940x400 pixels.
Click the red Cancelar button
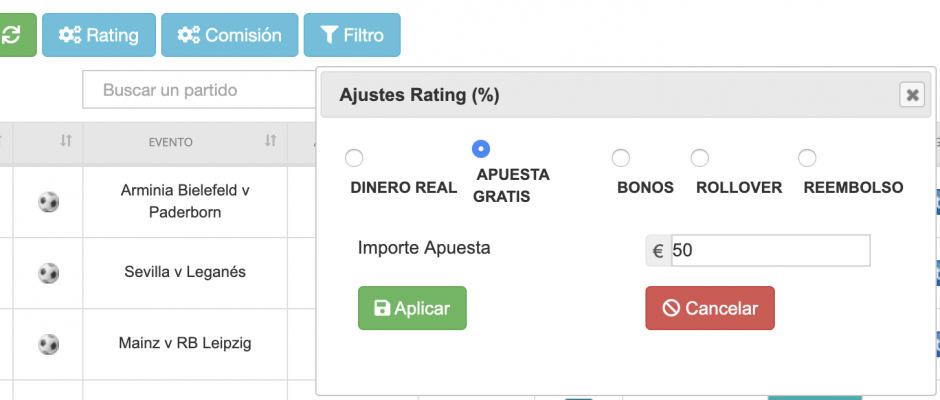point(710,308)
